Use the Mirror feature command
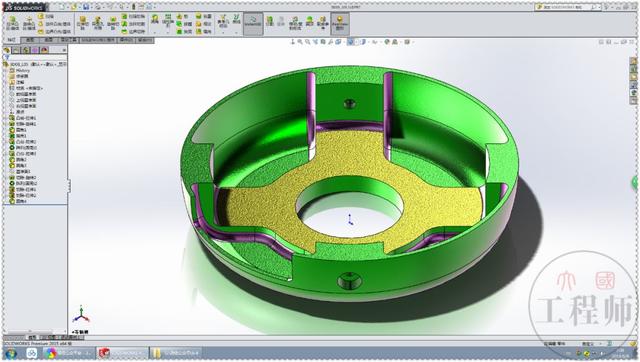 [x=203, y=31]
